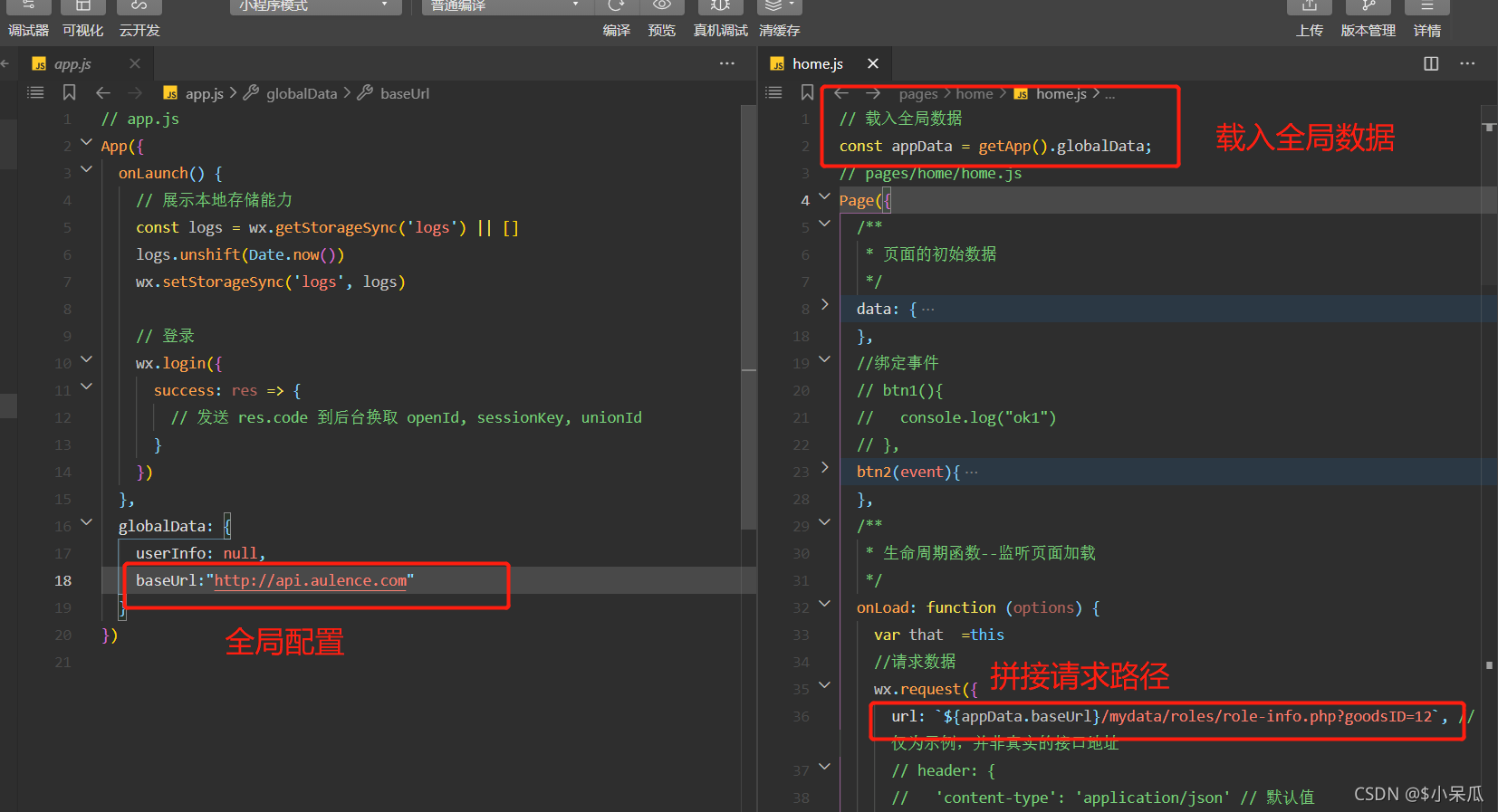The image size is (1498, 812).
Task: Collapse Page({ block at line 4
Action: (824, 196)
